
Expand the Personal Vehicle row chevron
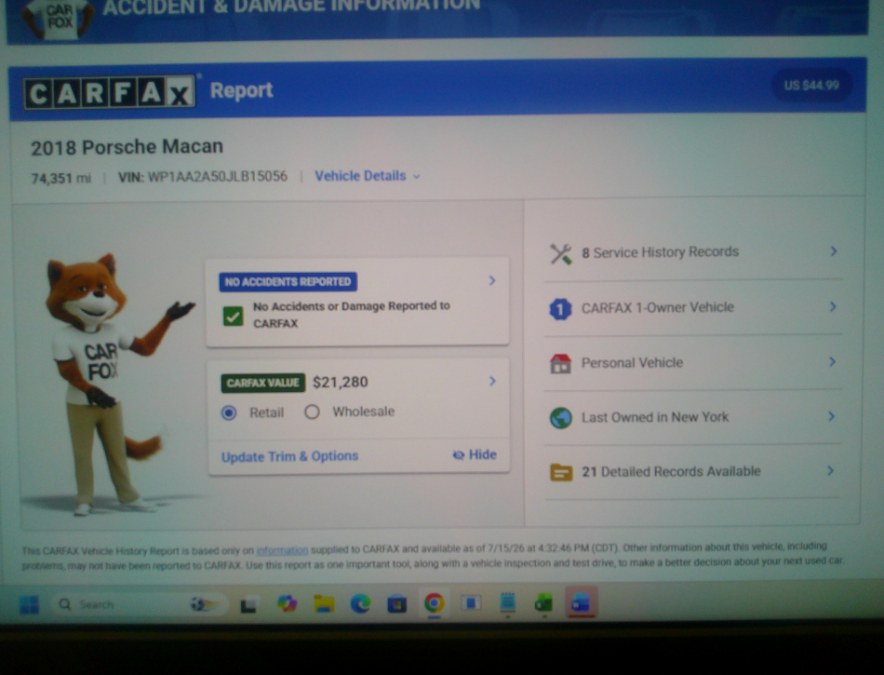coord(832,362)
